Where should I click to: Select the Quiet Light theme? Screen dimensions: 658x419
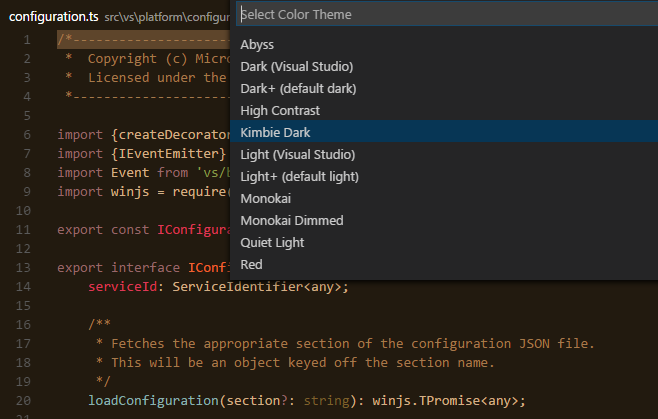272,242
